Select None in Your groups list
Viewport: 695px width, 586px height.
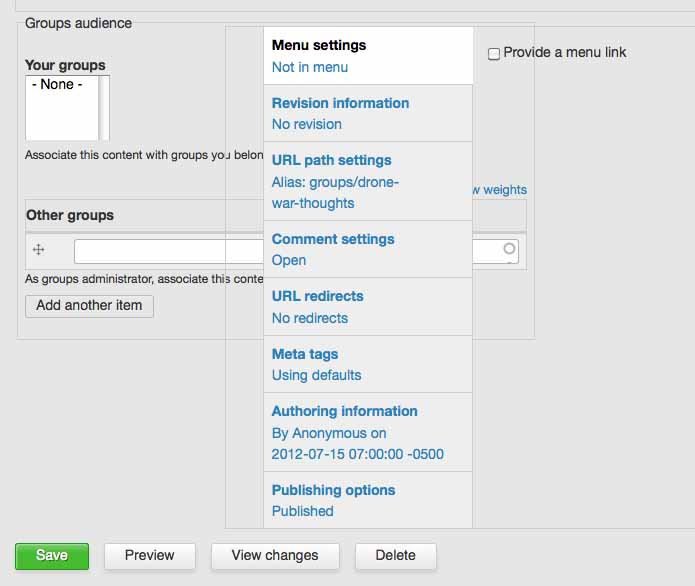(x=57, y=84)
